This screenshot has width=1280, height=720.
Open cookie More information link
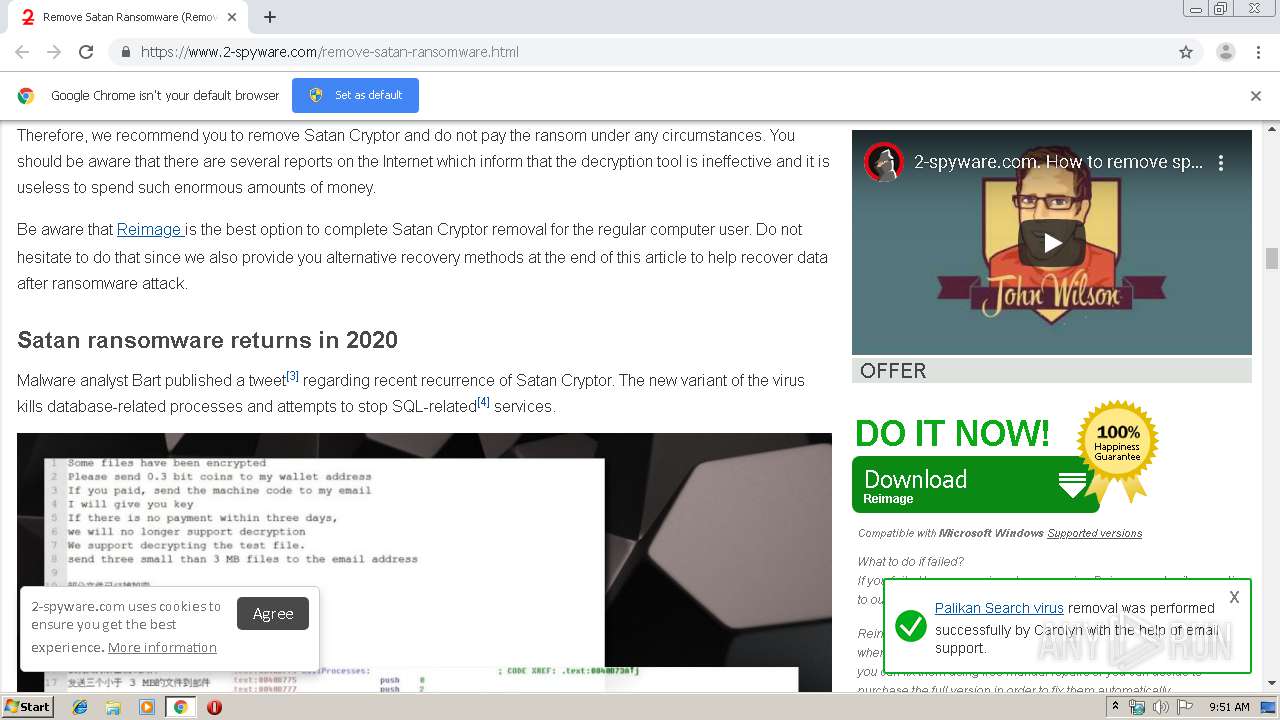pos(162,648)
